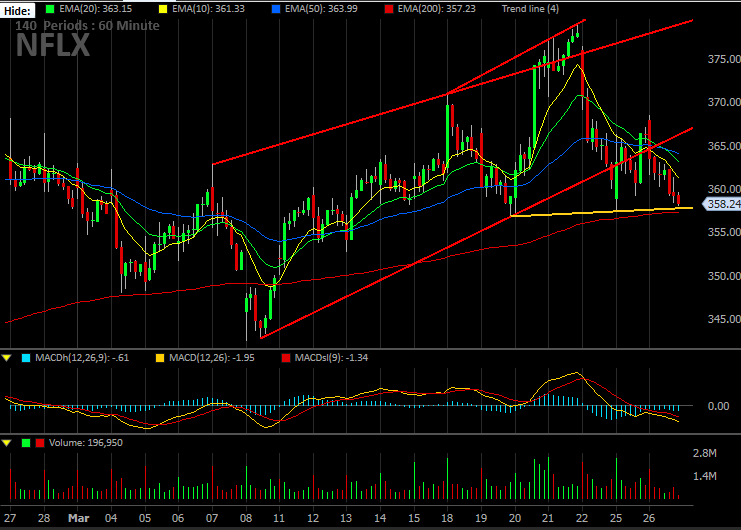Collapse the Volume panel triangle
This screenshot has height=530, width=741.
pos(7,443)
